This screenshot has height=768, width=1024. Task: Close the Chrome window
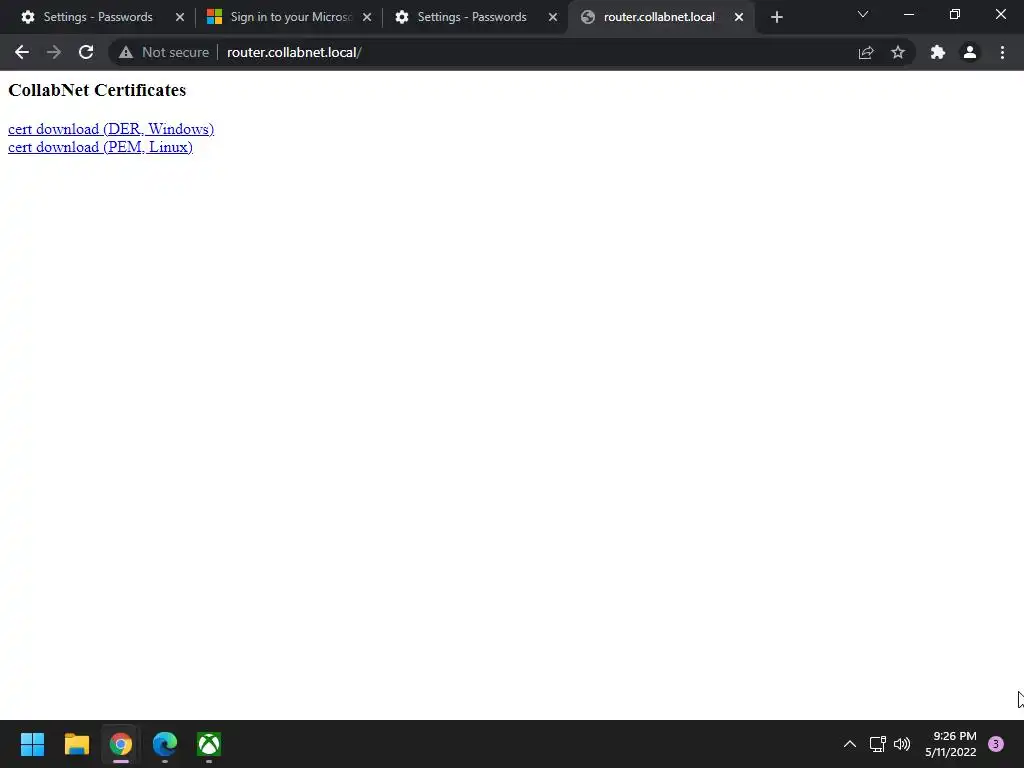coord(1000,14)
